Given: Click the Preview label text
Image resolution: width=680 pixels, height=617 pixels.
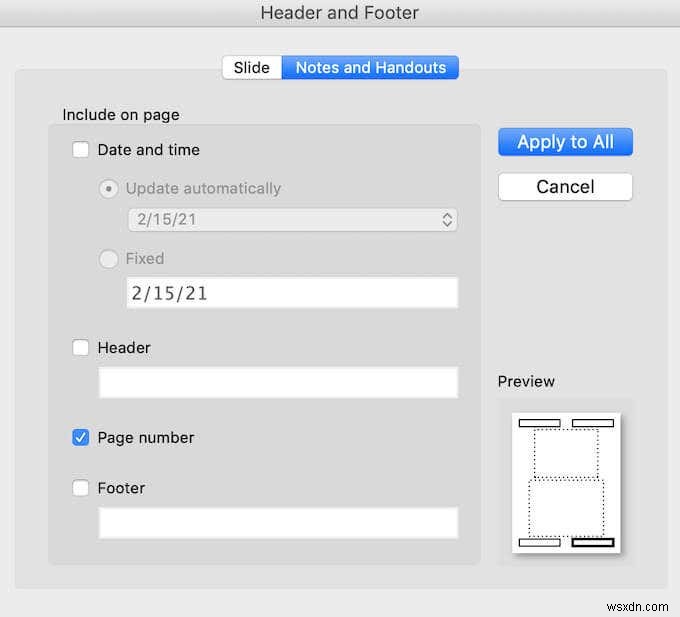Looking at the screenshot, I should pyautogui.click(x=526, y=382).
